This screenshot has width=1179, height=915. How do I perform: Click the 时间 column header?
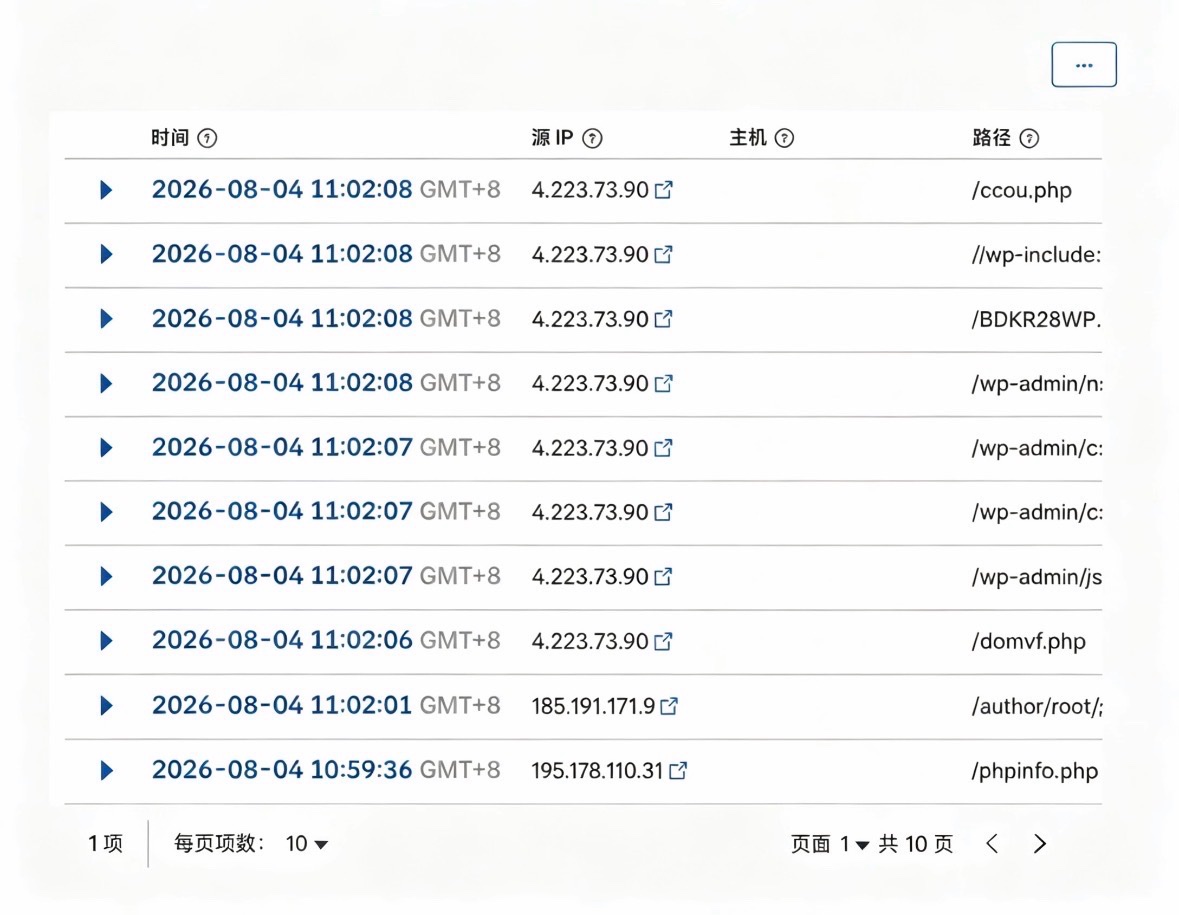[170, 138]
